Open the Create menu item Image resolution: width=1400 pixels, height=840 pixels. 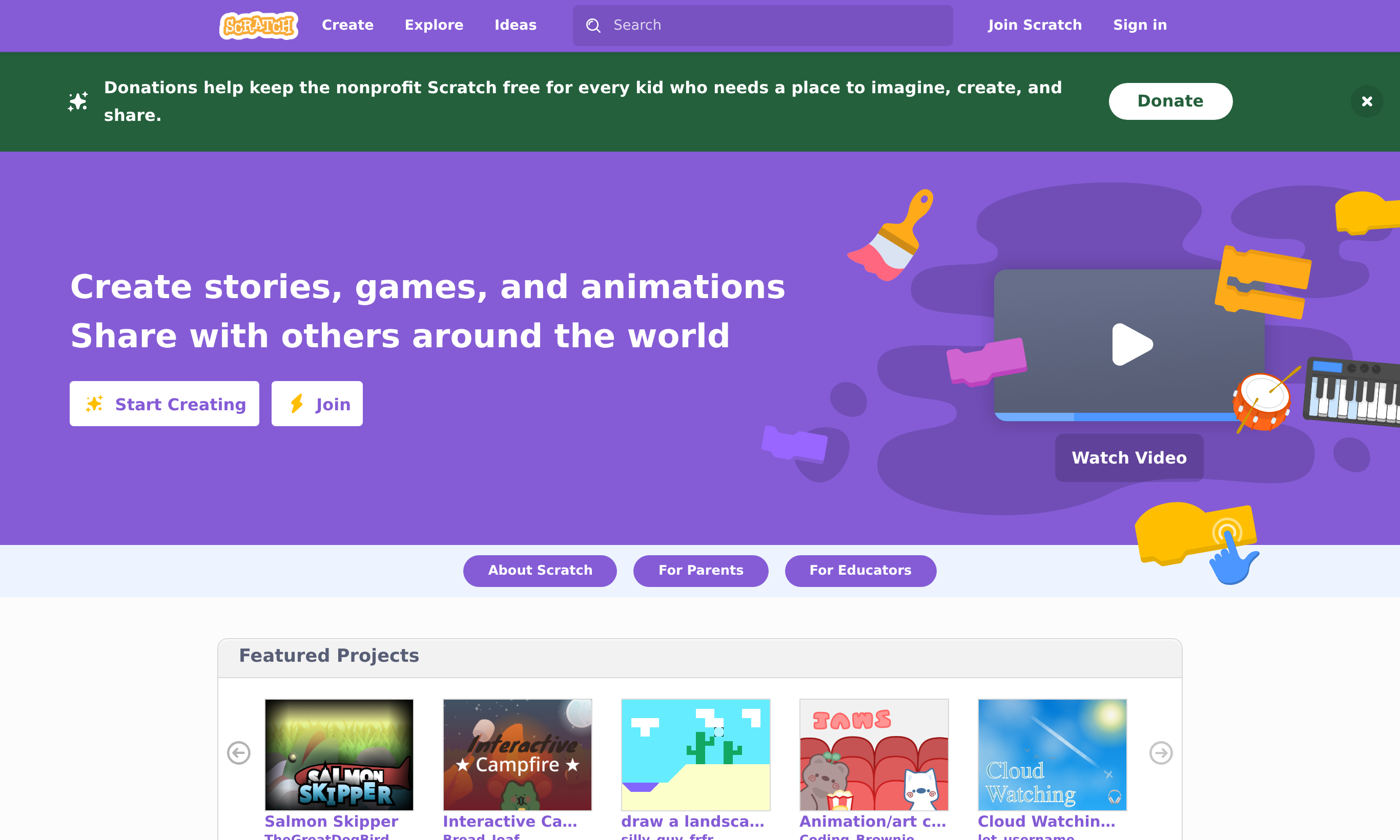click(x=348, y=26)
